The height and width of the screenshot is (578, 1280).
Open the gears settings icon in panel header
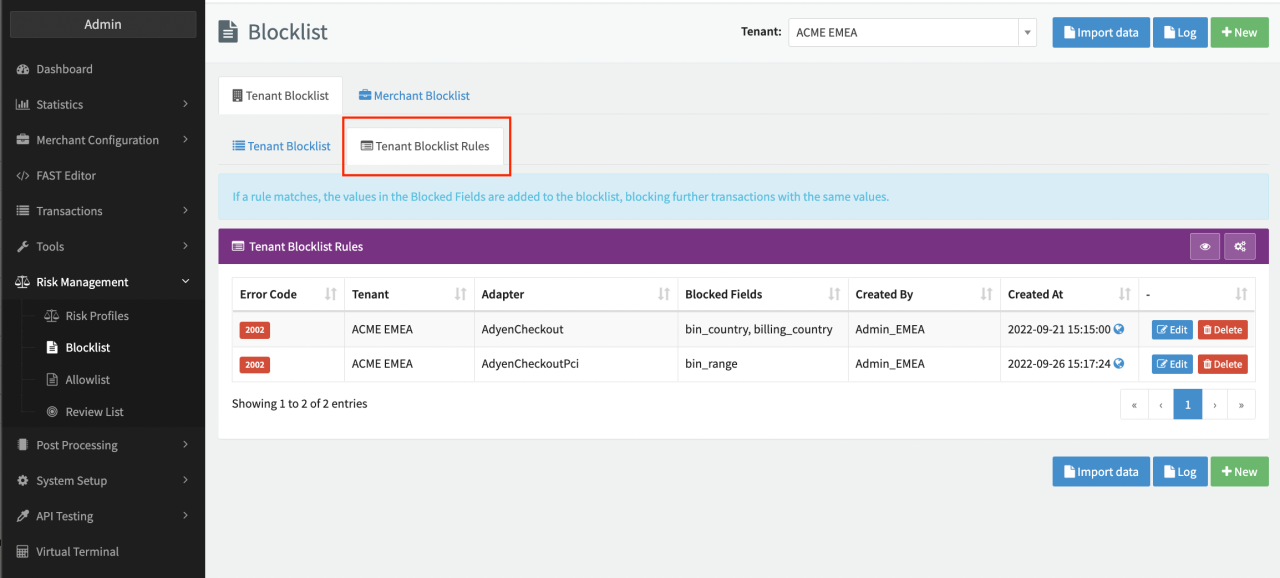[x=1240, y=246]
